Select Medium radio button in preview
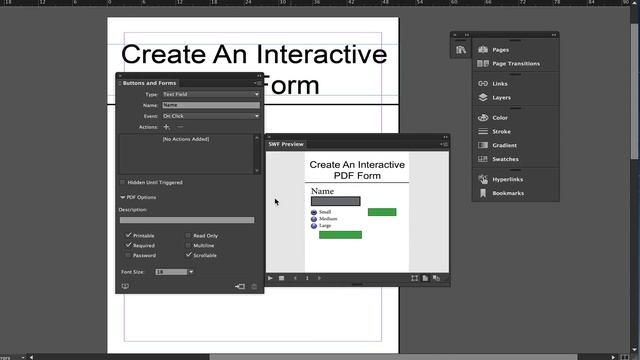 (x=314, y=219)
